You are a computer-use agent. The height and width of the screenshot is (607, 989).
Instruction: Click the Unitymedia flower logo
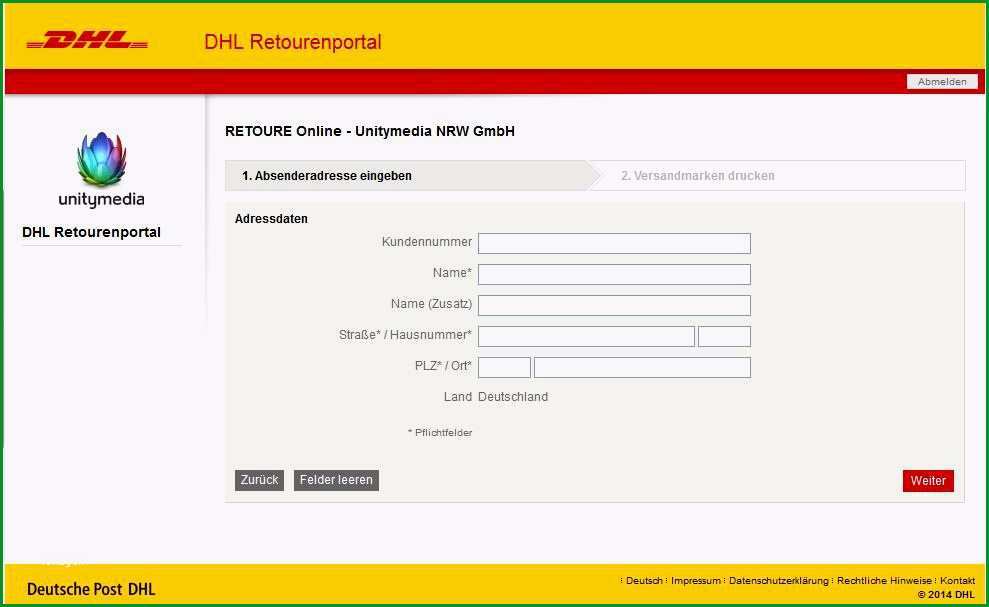coord(102,159)
